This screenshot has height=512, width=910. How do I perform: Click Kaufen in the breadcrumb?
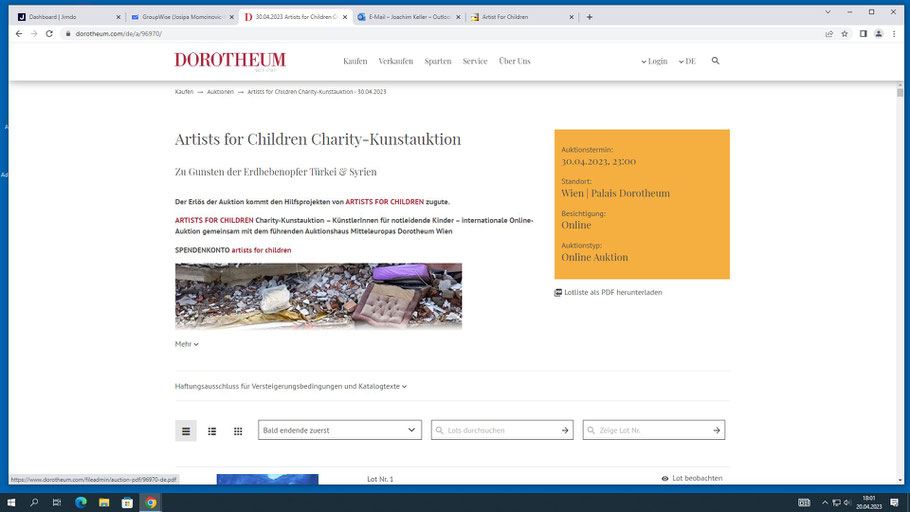[184, 92]
